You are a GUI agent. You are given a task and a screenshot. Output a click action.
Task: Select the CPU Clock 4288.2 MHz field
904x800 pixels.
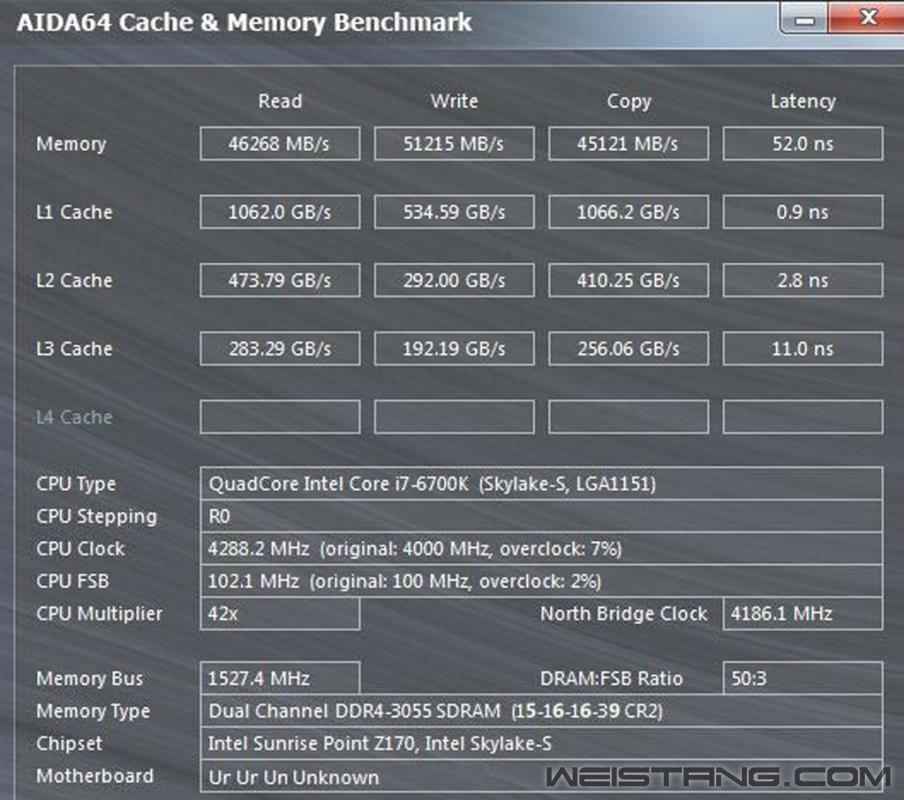point(540,549)
